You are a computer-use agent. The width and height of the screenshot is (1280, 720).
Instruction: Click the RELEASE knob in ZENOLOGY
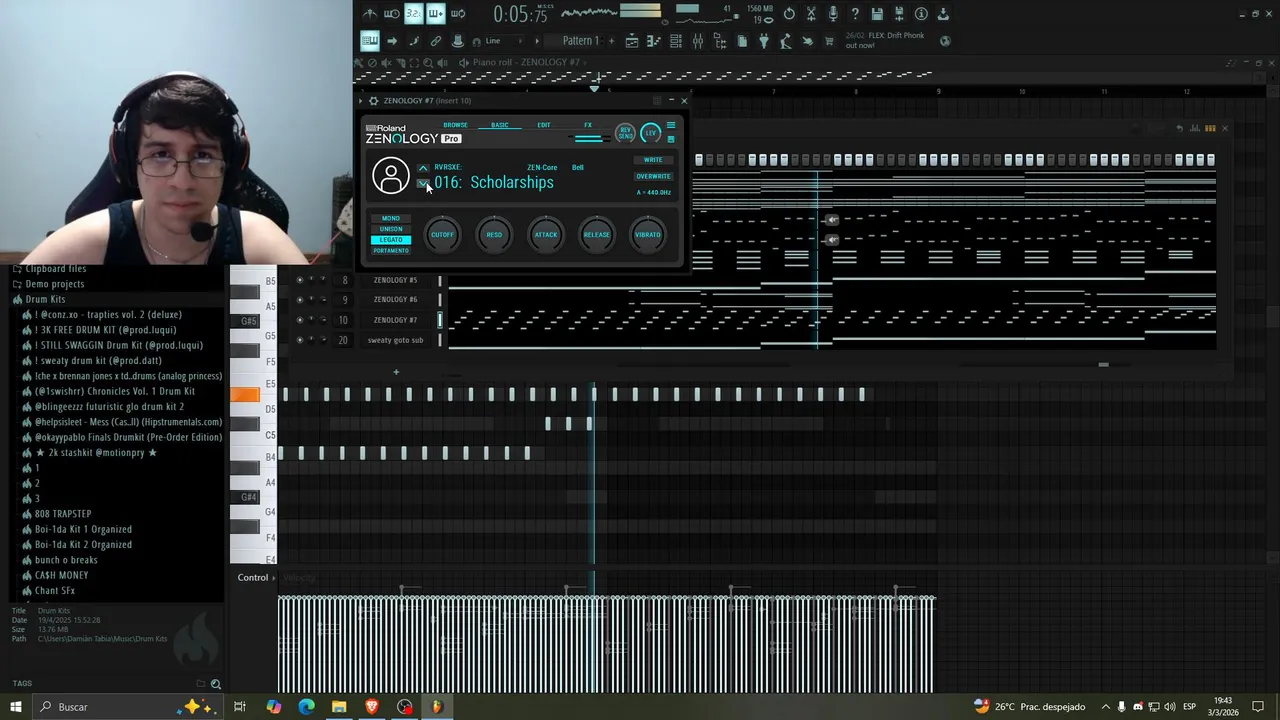pos(597,235)
